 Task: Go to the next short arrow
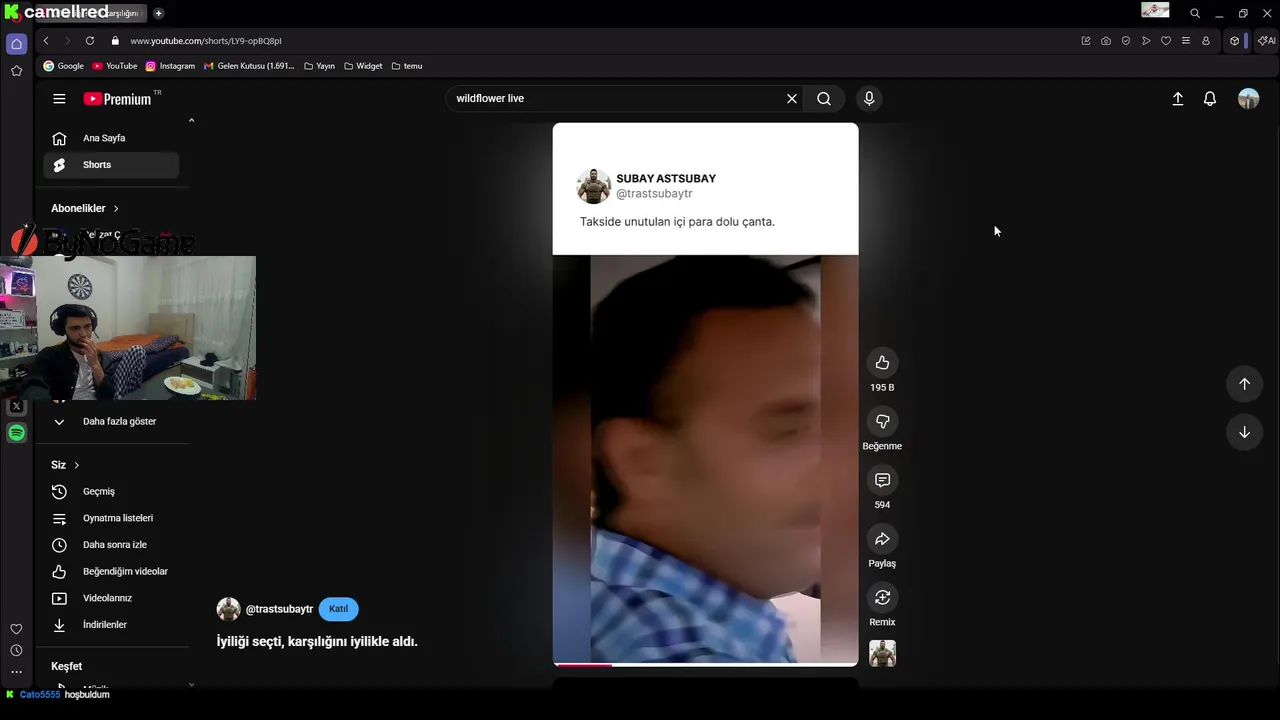[1244, 432]
